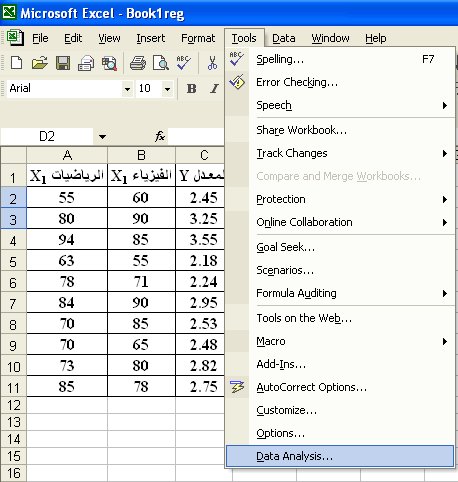The width and height of the screenshot is (458, 482).
Task: Select cell containing 2.18
Action: click(200, 261)
